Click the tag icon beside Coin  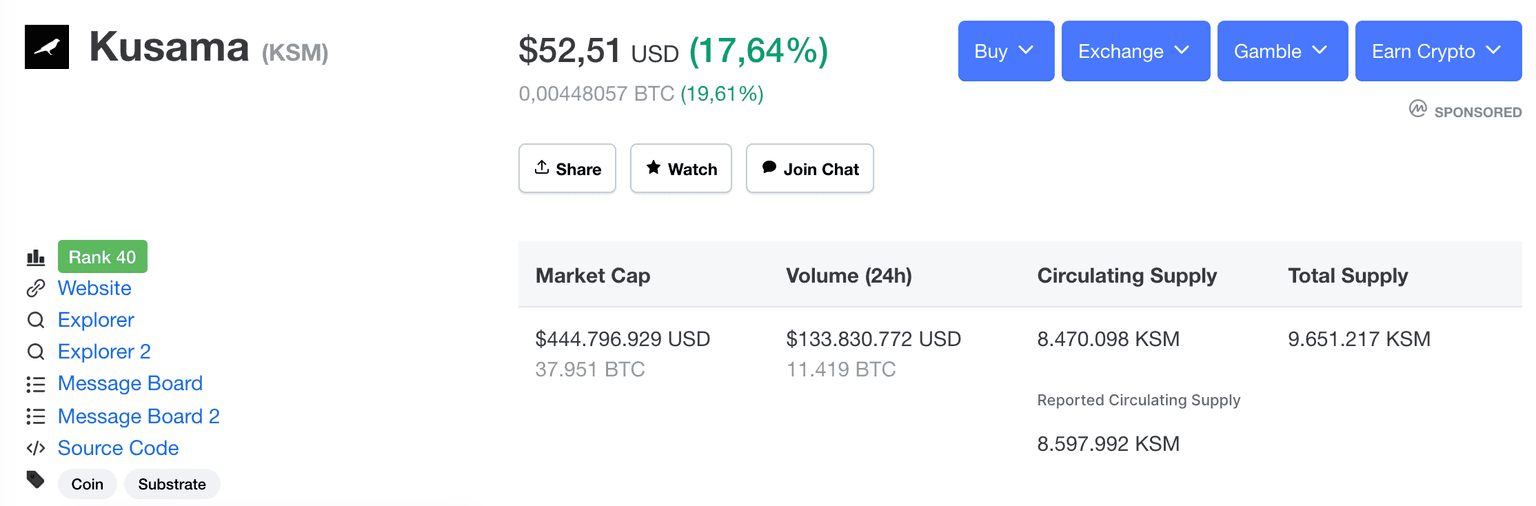pyautogui.click(x=36, y=480)
